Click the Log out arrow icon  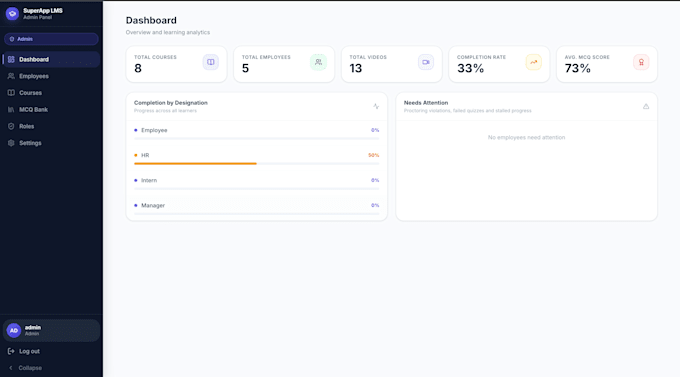pyautogui.click(x=11, y=351)
